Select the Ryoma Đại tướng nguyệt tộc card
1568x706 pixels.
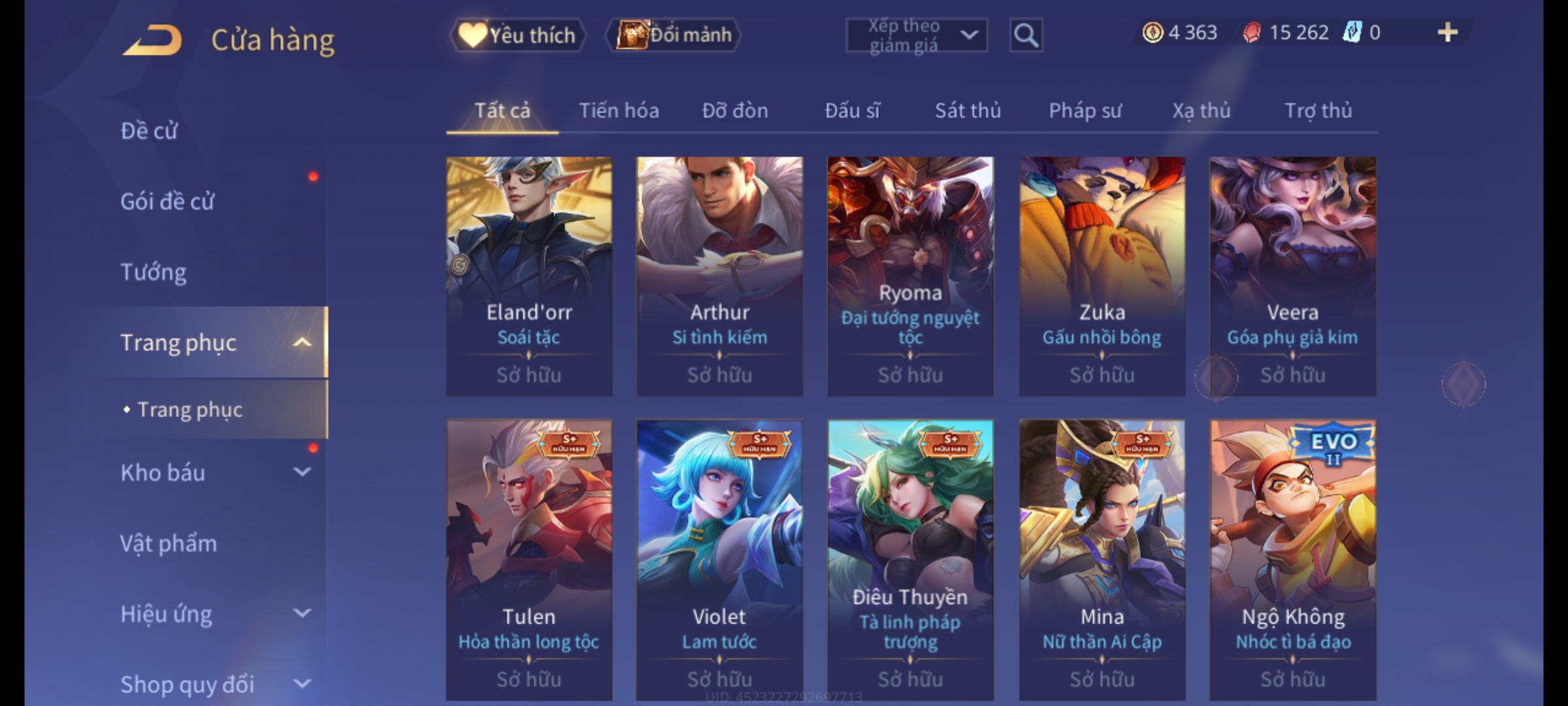(x=910, y=276)
